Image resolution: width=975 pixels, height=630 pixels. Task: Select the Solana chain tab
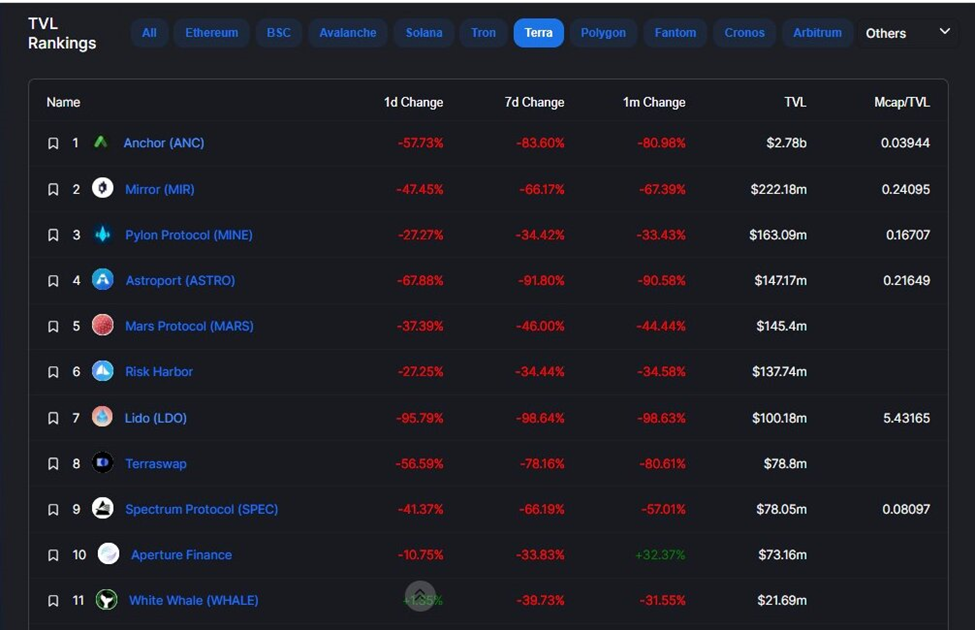pyautogui.click(x=424, y=33)
